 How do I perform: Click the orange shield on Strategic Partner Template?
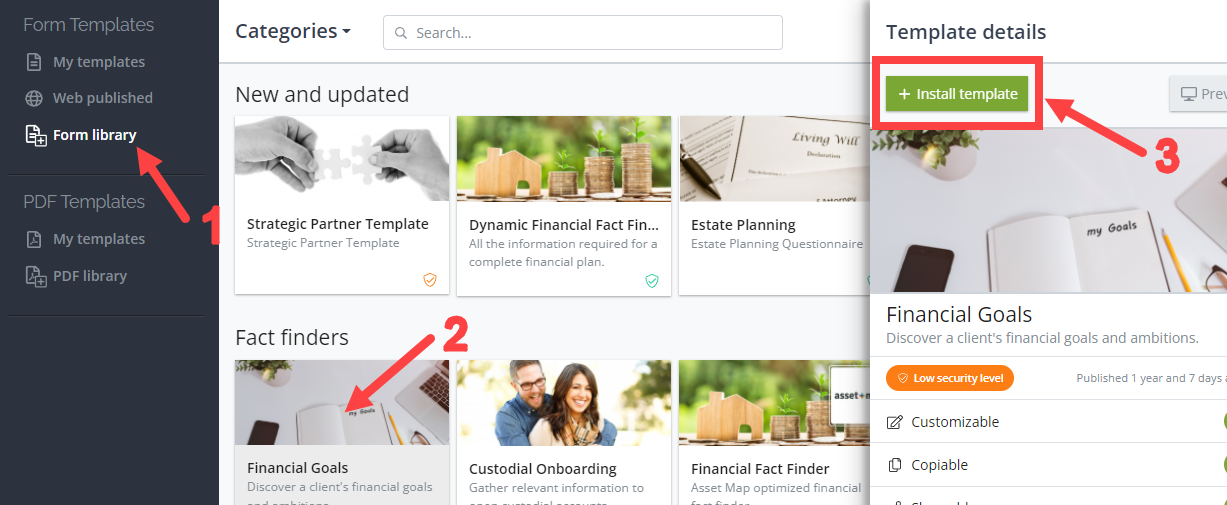430,281
